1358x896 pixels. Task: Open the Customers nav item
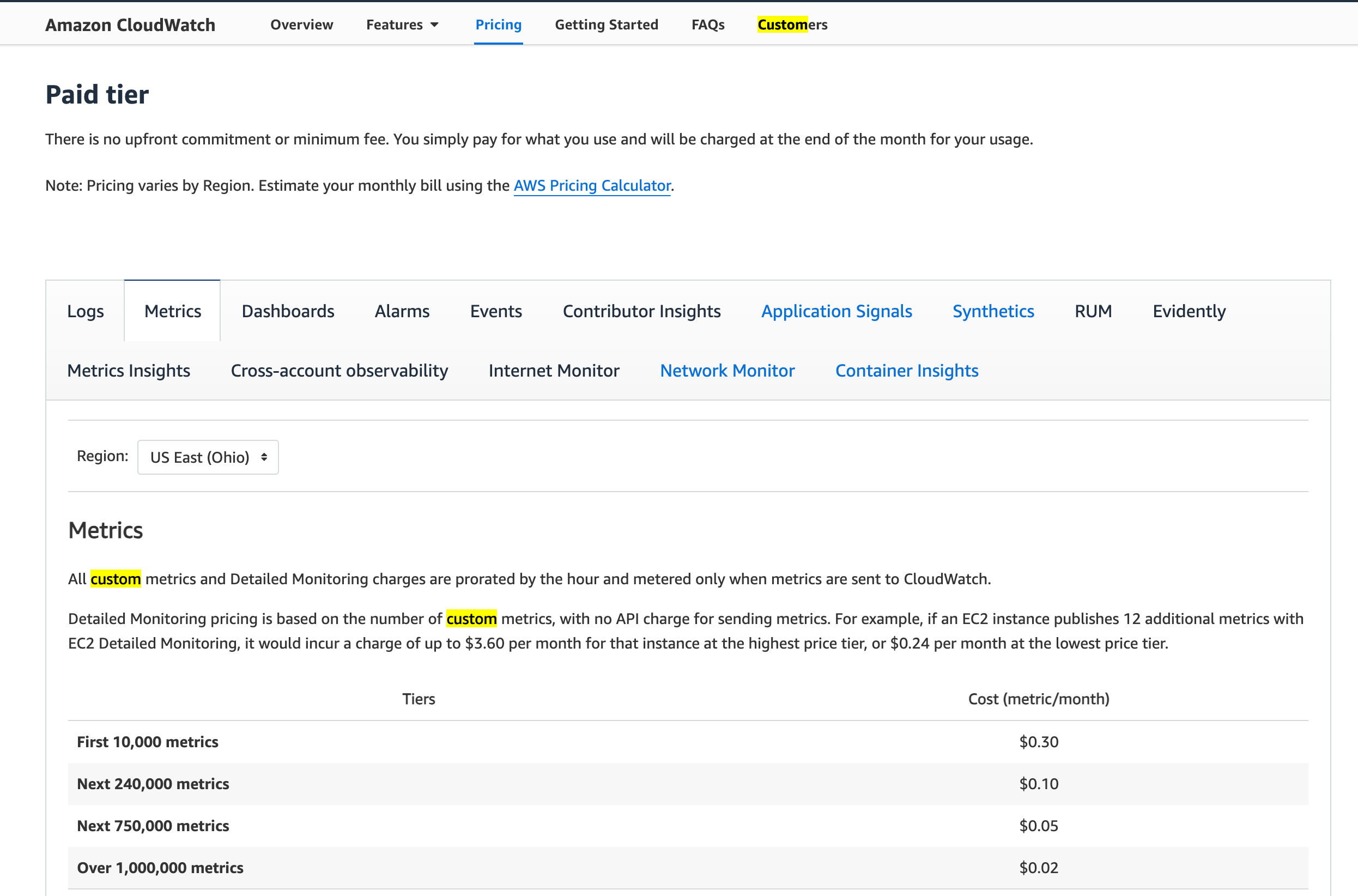point(792,25)
